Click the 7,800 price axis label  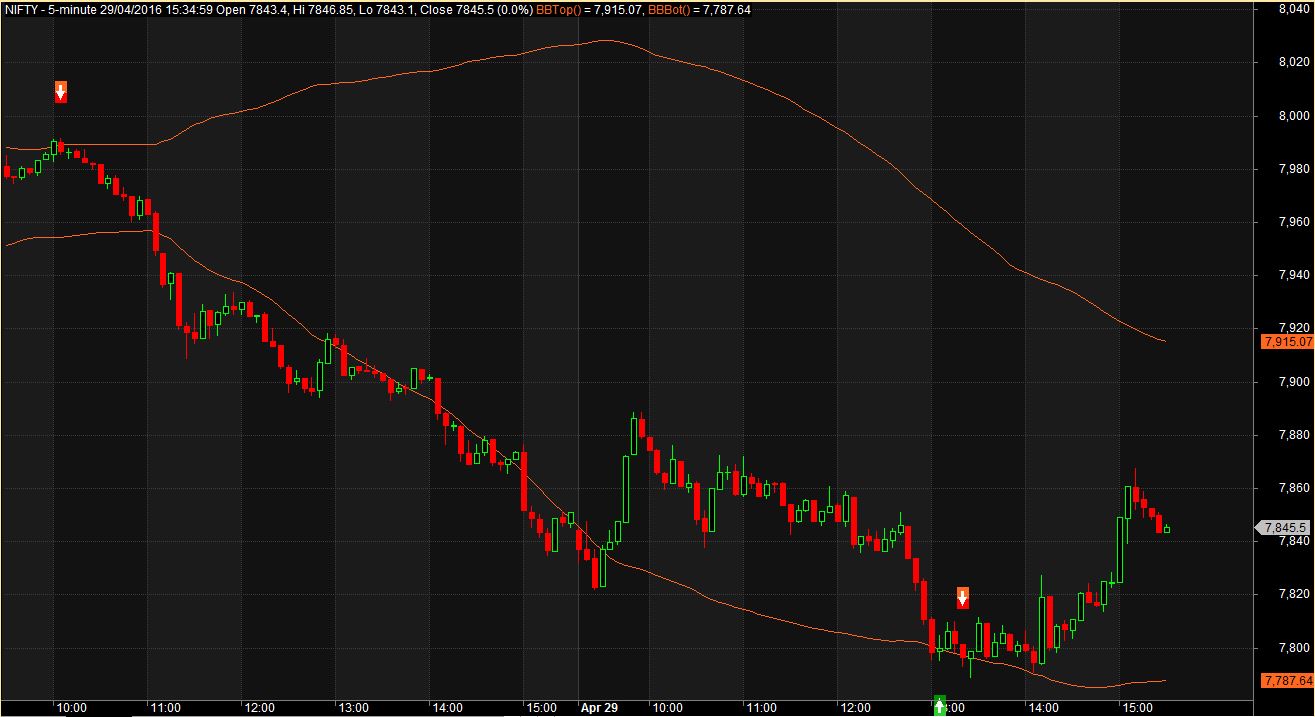pos(1295,648)
